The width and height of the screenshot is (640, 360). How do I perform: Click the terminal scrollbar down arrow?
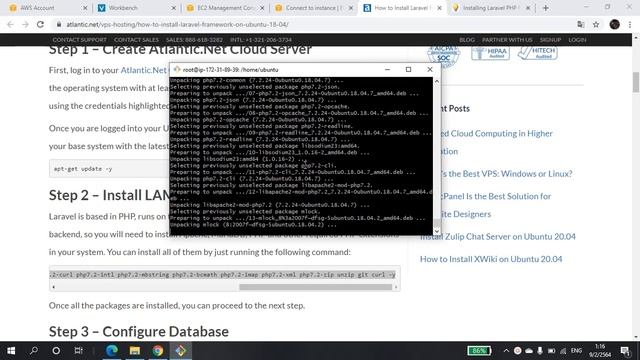coord(437,231)
